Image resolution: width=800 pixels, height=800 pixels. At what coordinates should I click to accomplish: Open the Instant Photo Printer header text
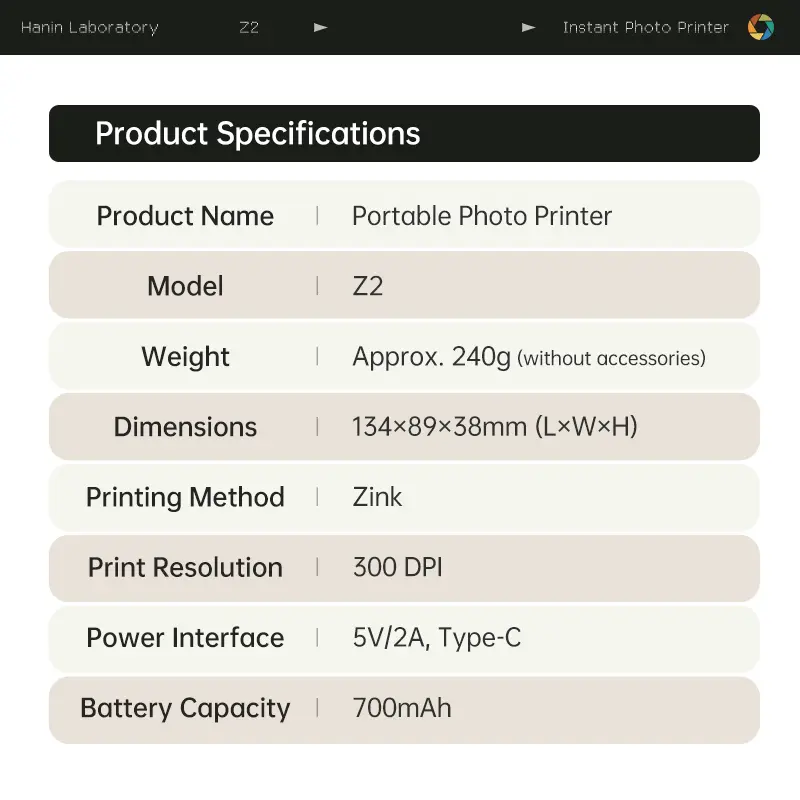(x=645, y=28)
